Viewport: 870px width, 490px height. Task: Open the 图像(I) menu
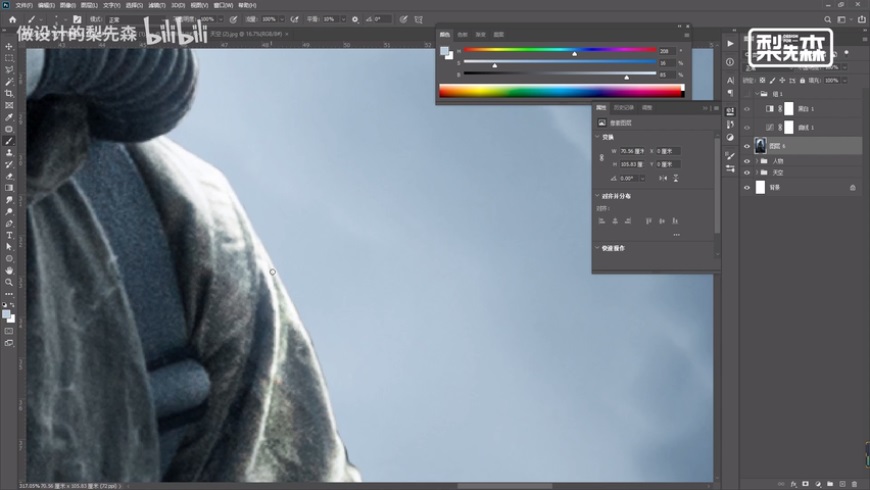(x=67, y=5)
